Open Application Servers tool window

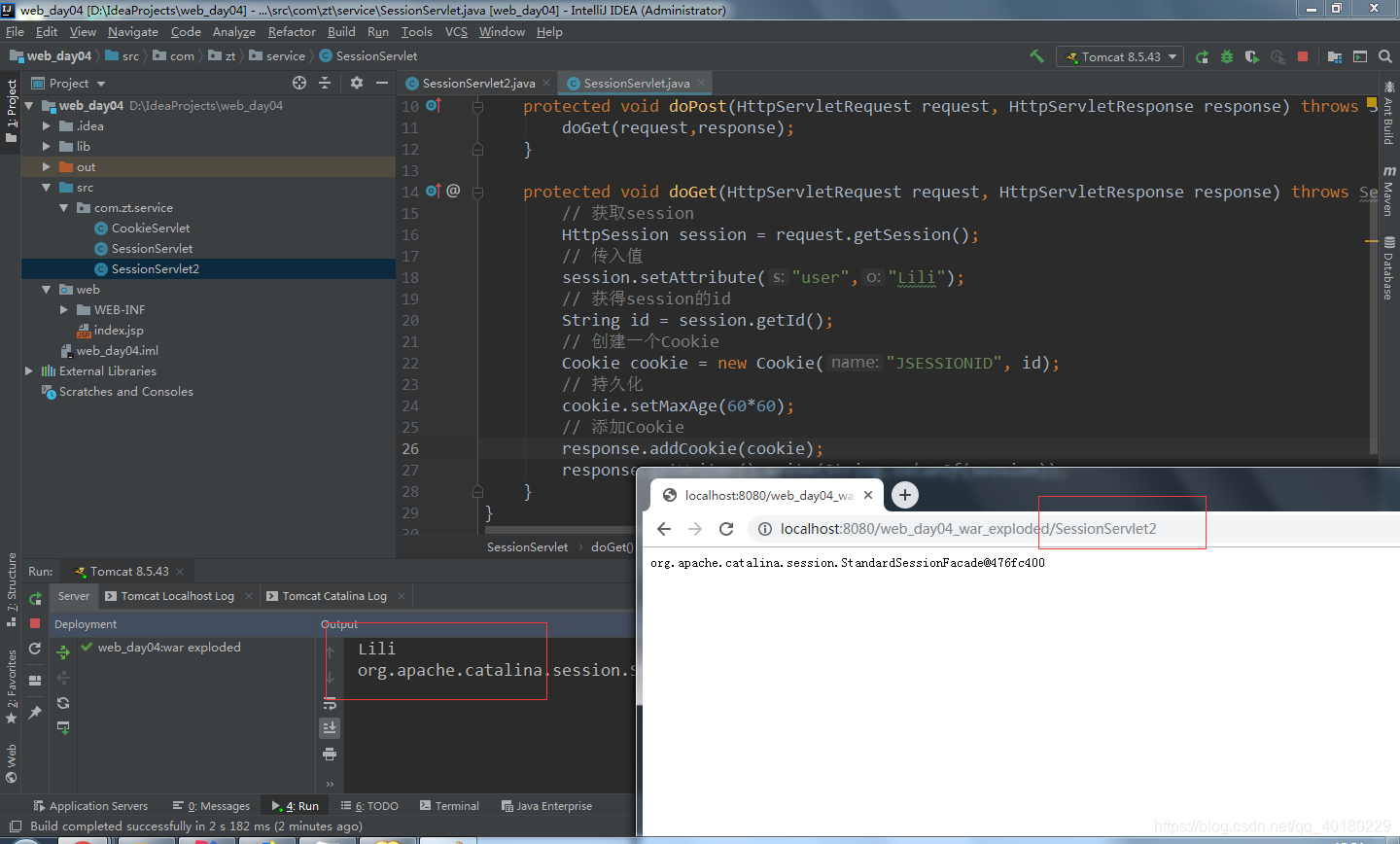pyautogui.click(x=90, y=806)
